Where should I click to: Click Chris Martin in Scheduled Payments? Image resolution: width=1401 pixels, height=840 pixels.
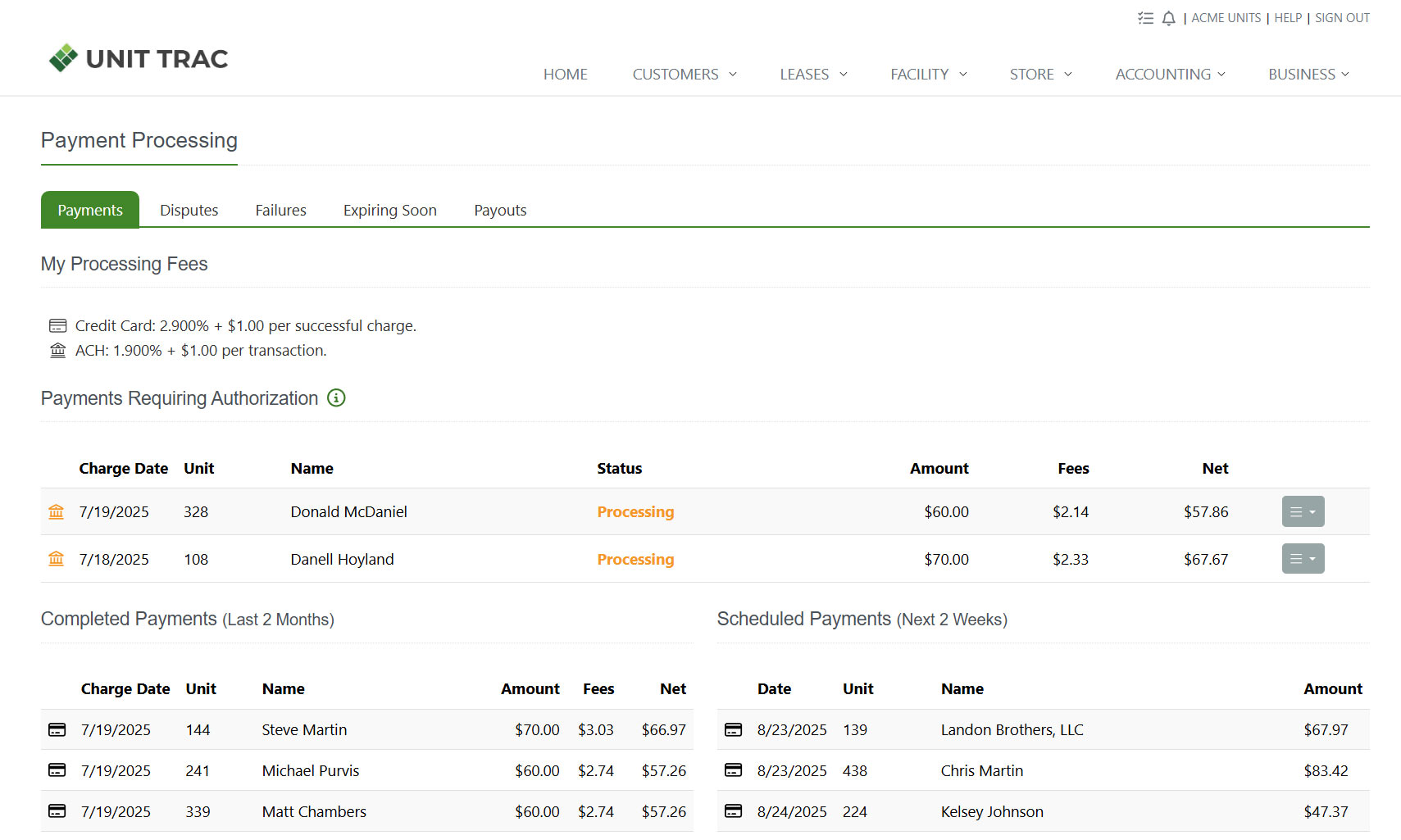981,770
